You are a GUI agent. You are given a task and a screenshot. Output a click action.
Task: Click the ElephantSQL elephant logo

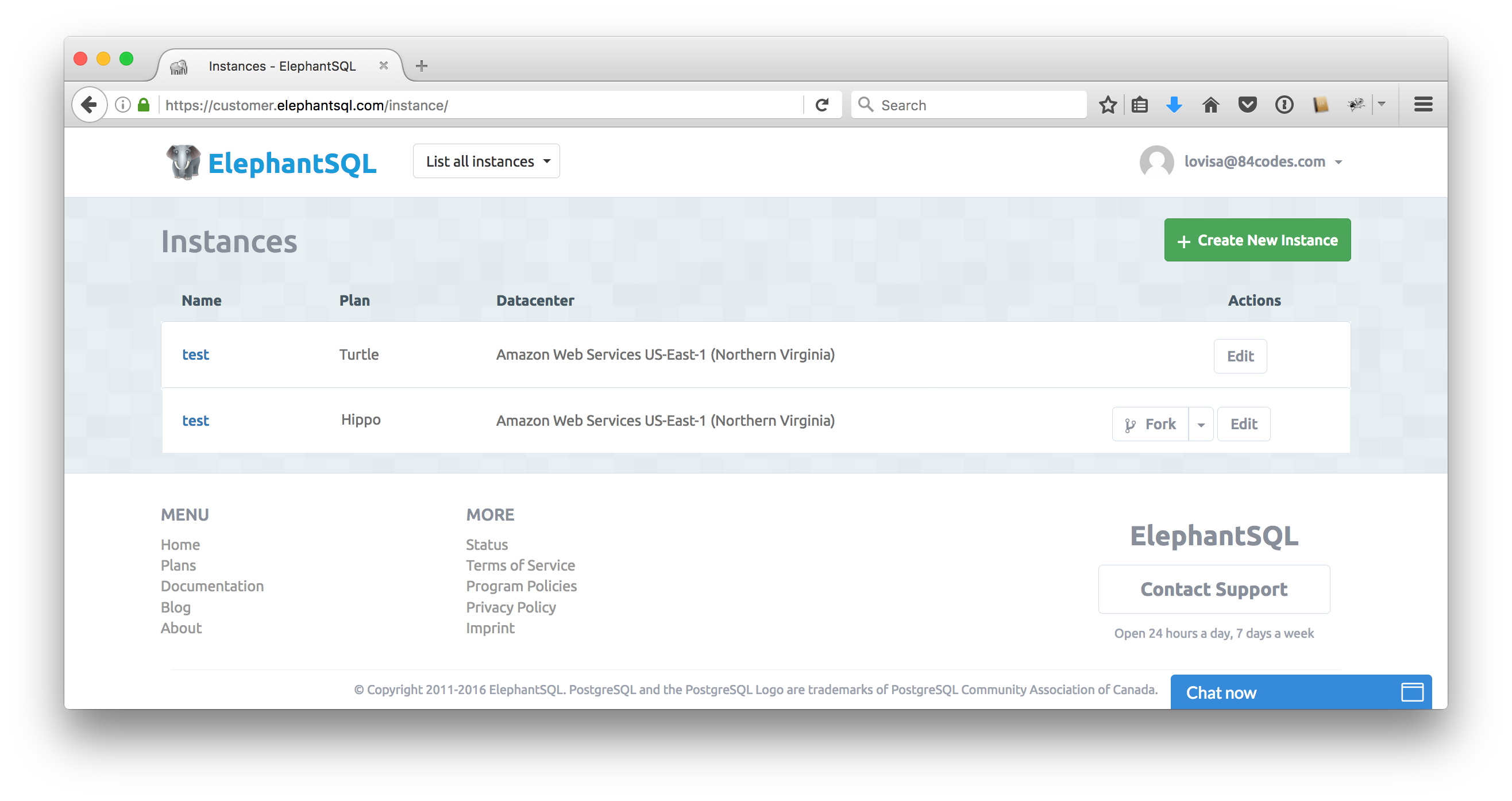pyautogui.click(x=182, y=162)
